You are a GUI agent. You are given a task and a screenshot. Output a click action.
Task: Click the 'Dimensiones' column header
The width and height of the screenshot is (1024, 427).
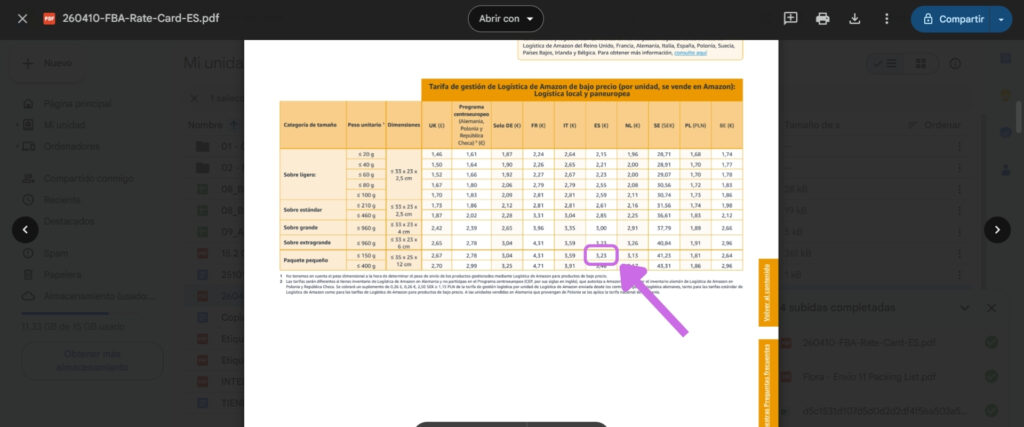point(404,125)
